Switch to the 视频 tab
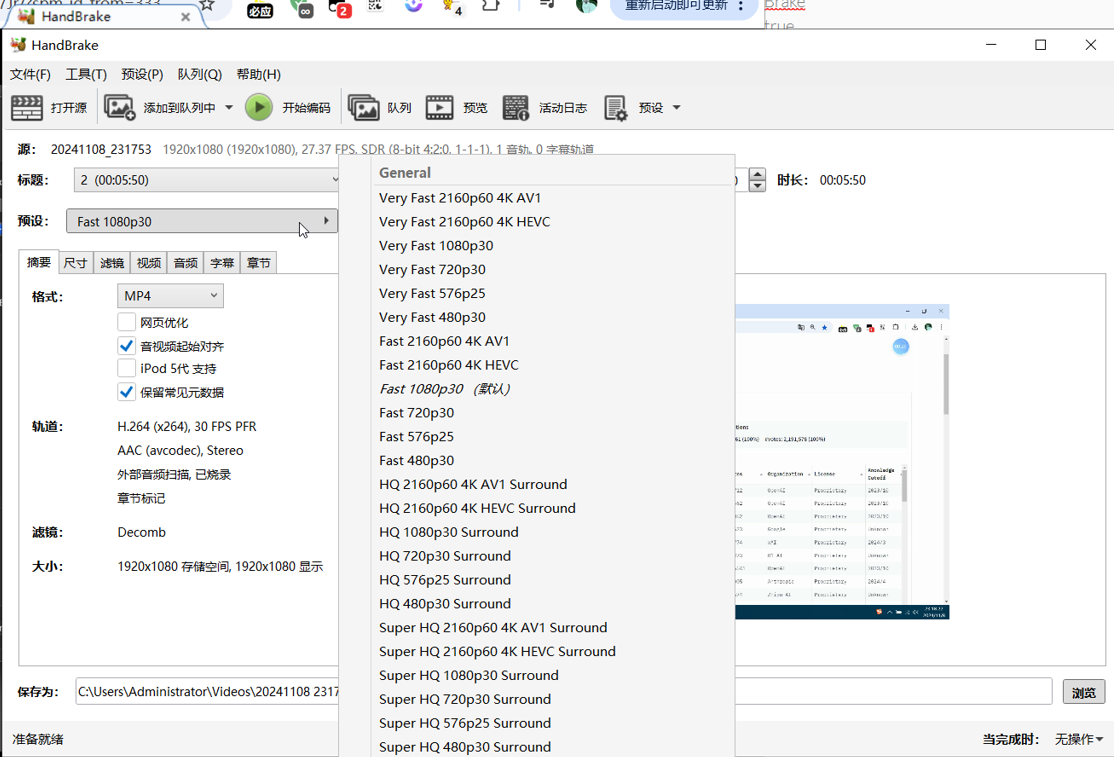The image size is (1114, 757). [x=148, y=263]
